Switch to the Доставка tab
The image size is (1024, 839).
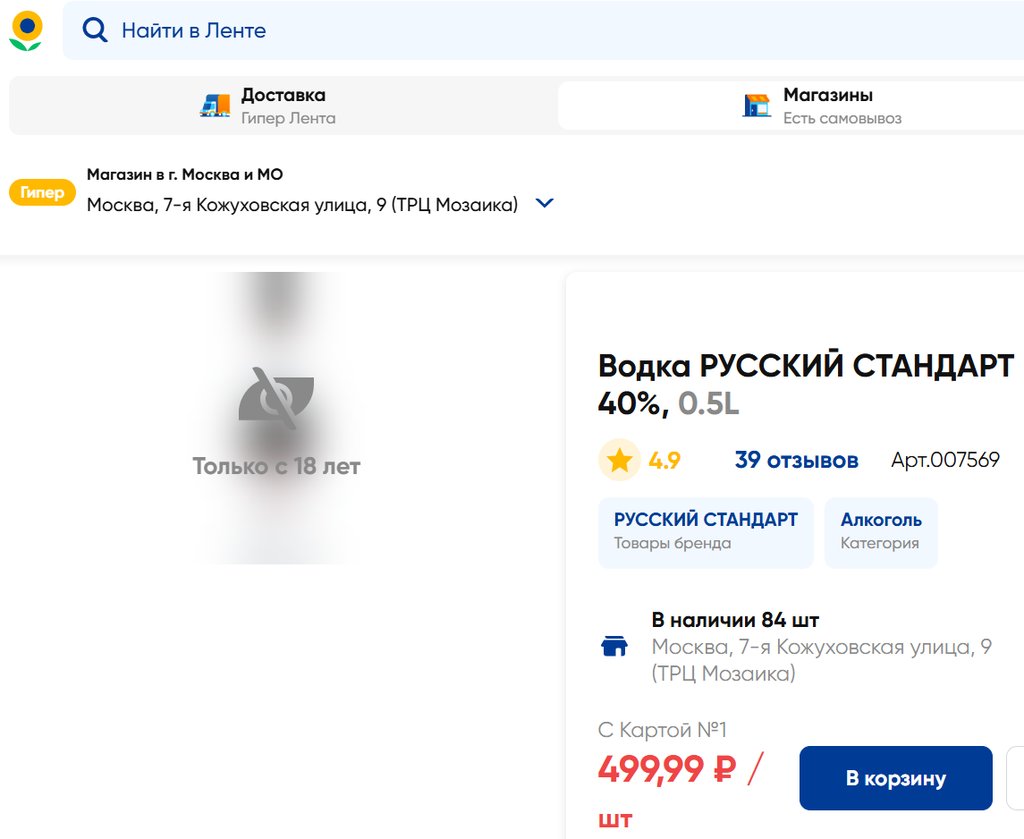[283, 105]
